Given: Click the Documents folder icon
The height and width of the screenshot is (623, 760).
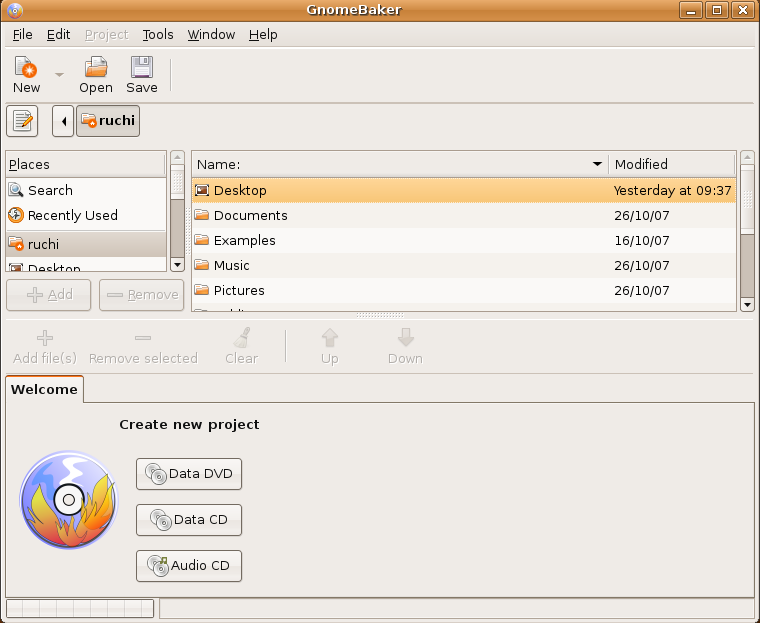Looking at the screenshot, I should click(202, 215).
